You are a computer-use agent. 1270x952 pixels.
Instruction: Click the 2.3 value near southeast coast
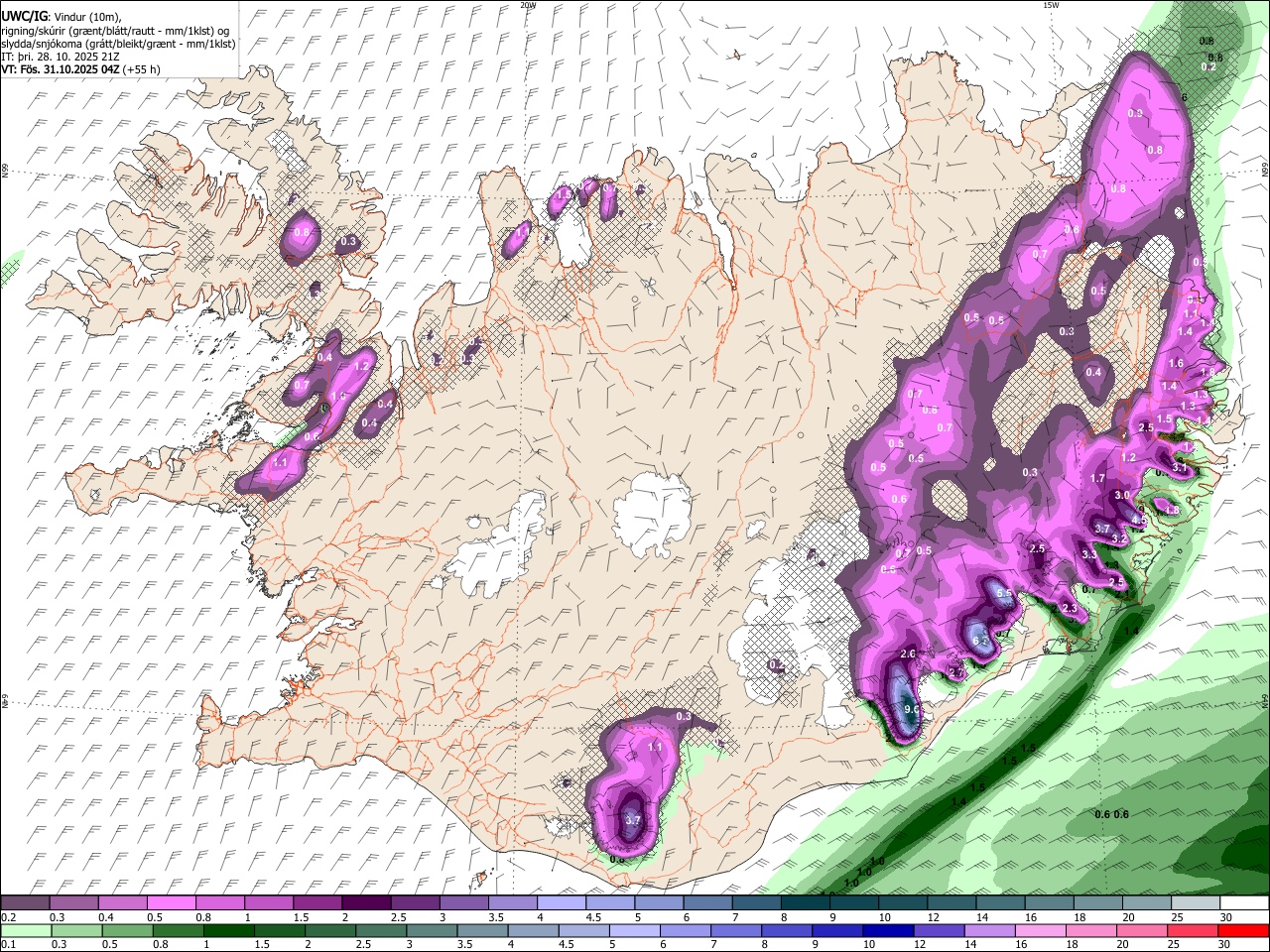[x=1070, y=608]
